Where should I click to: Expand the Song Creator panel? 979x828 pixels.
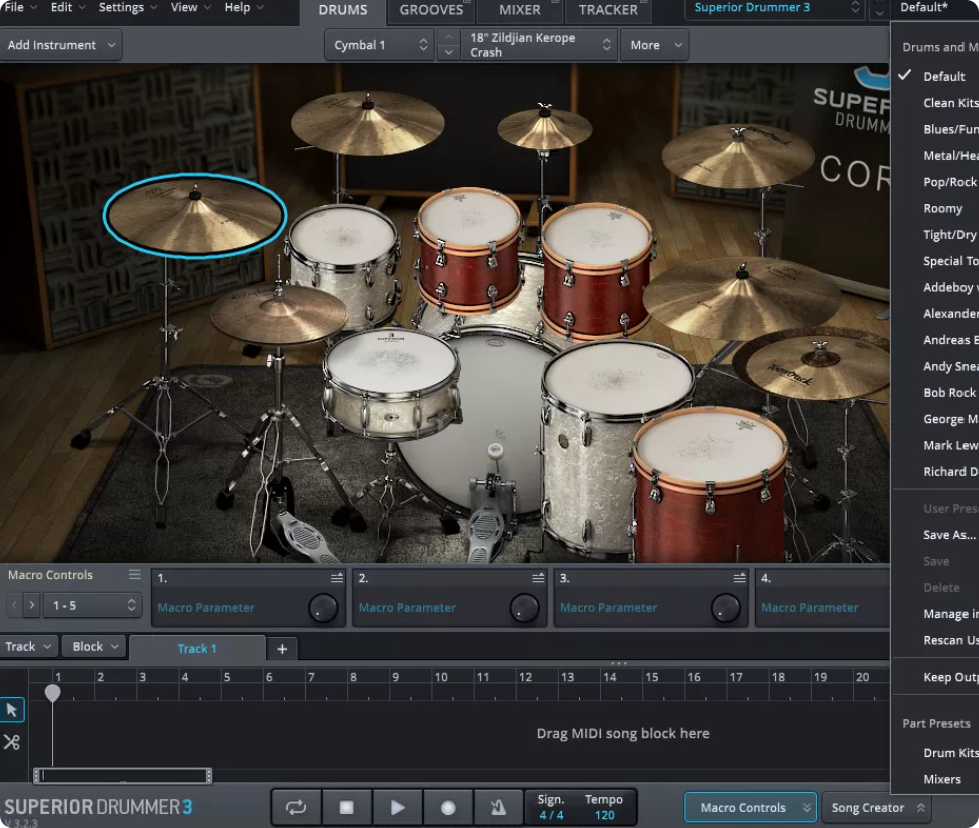click(877, 807)
